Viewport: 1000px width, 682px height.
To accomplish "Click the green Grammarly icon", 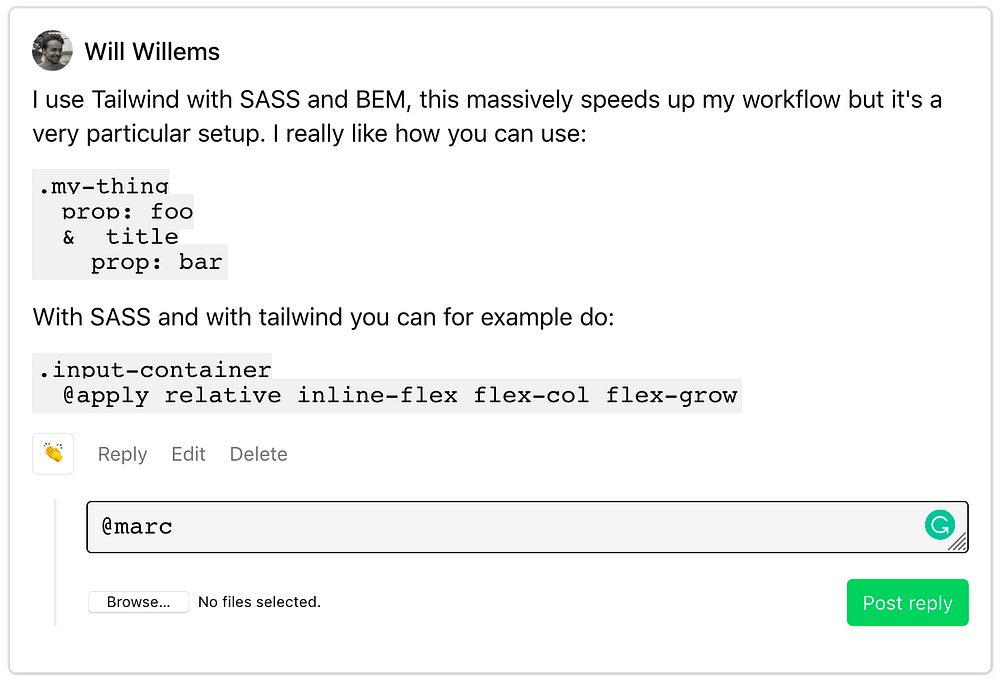I will click(x=939, y=524).
